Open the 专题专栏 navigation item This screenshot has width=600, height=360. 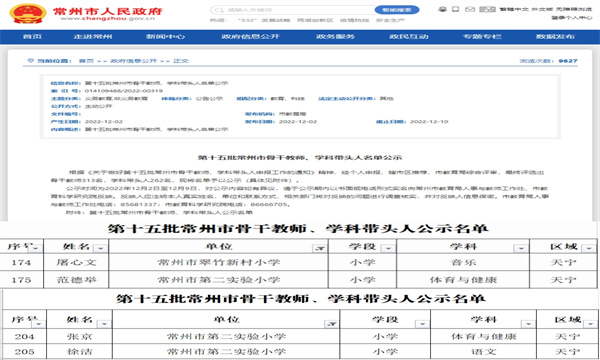[x=482, y=37]
